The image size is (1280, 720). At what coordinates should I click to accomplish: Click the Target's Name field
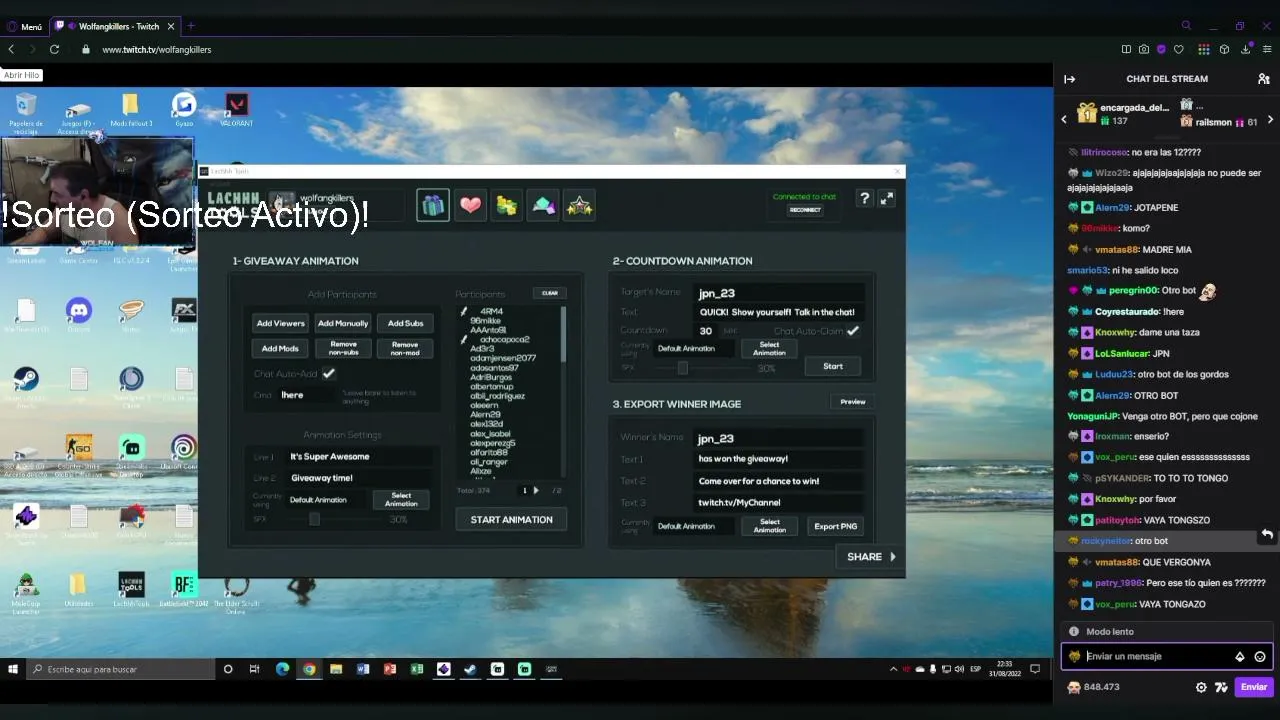[x=779, y=293]
